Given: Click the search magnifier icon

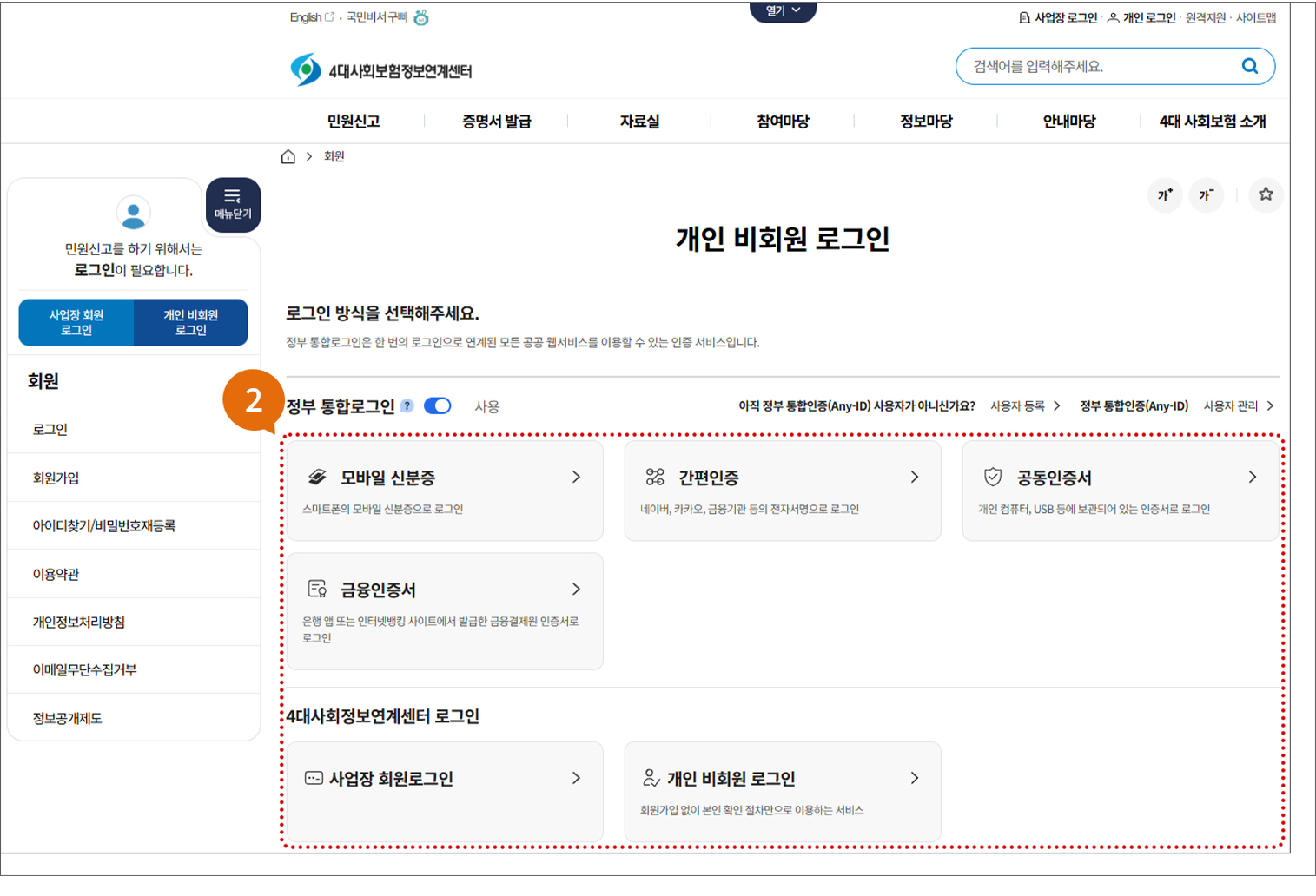Looking at the screenshot, I should point(1249,66).
